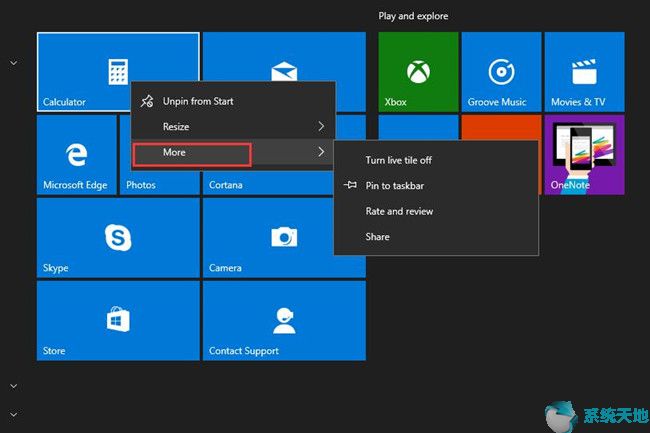Screen dimensions: 650x433
Task: Select the More menu entry
Action: point(233,152)
